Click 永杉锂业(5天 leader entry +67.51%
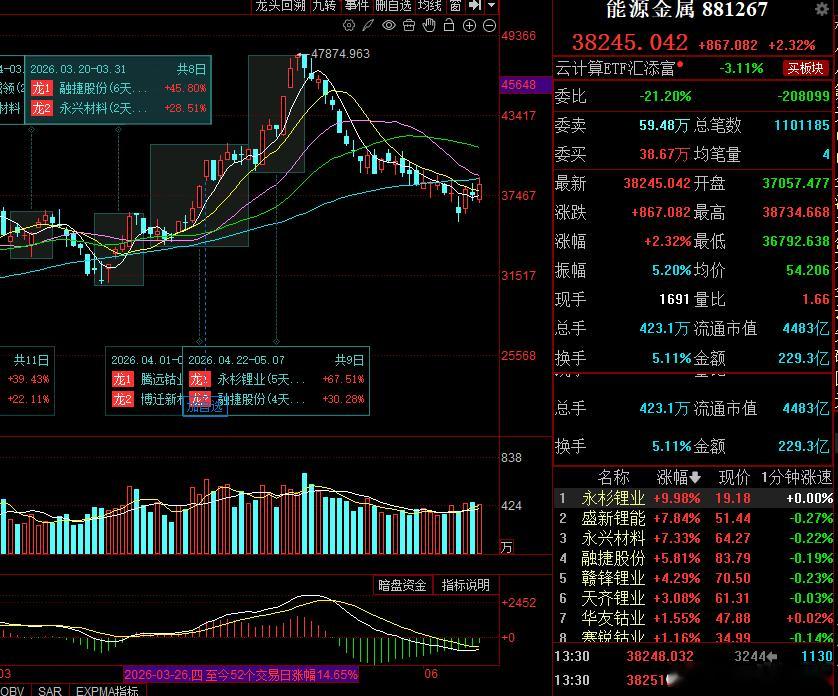Viewport: 838px width, 696px height. click(x=277, y=379)
